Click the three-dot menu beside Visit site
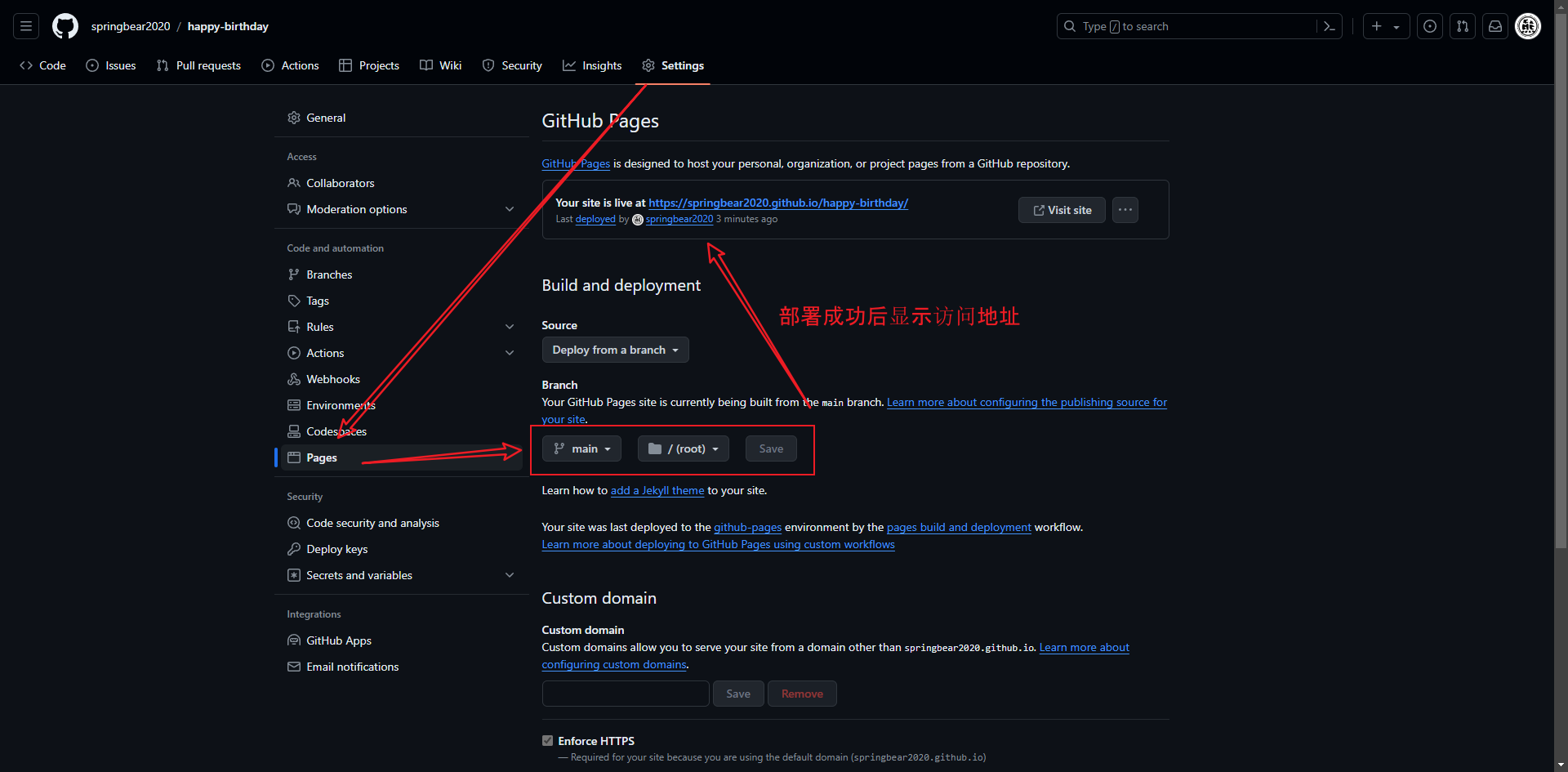Screen dimensions: 1568x772 (1125, 210)
